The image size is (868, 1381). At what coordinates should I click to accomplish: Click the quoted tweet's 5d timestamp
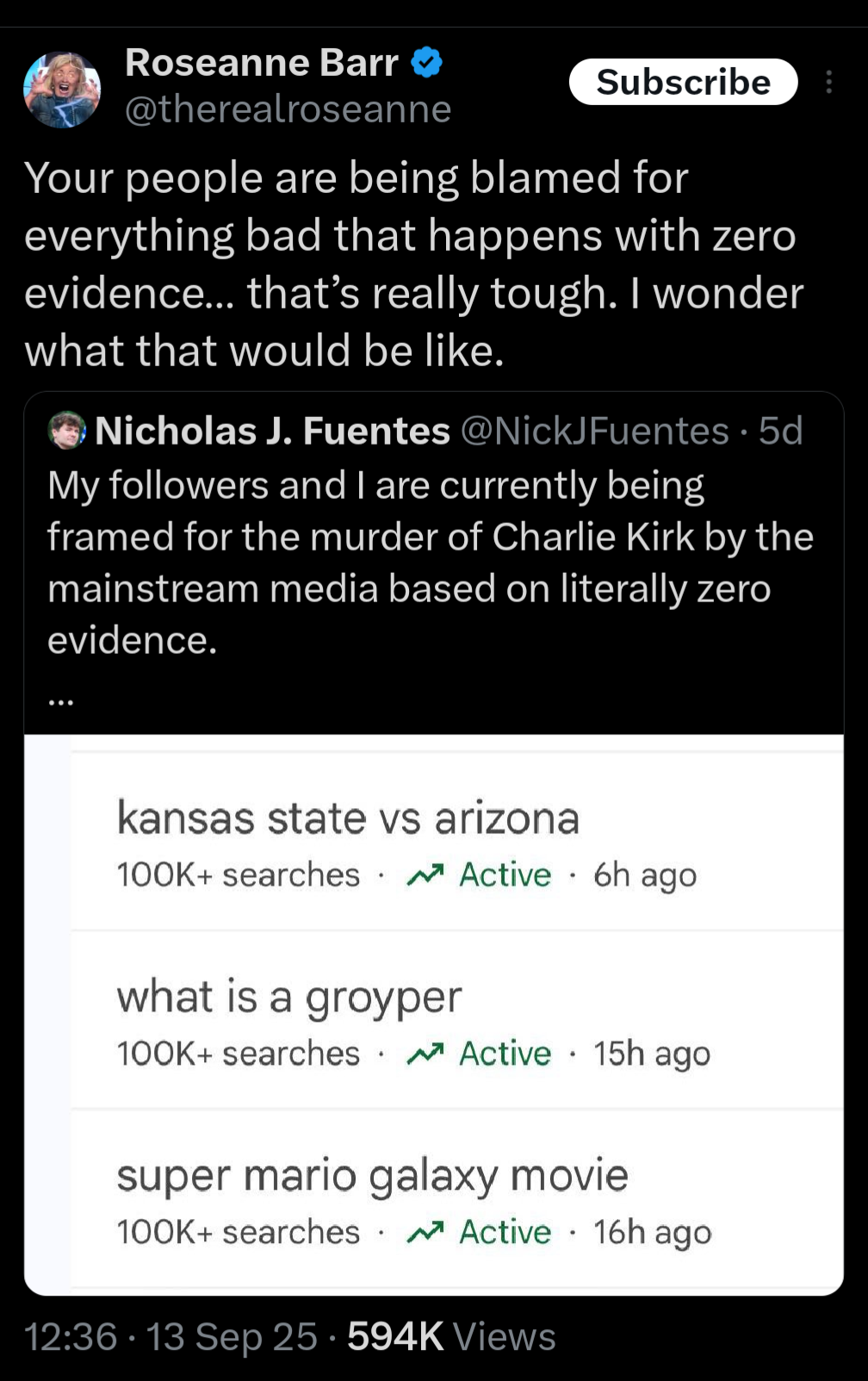(781, 431)
